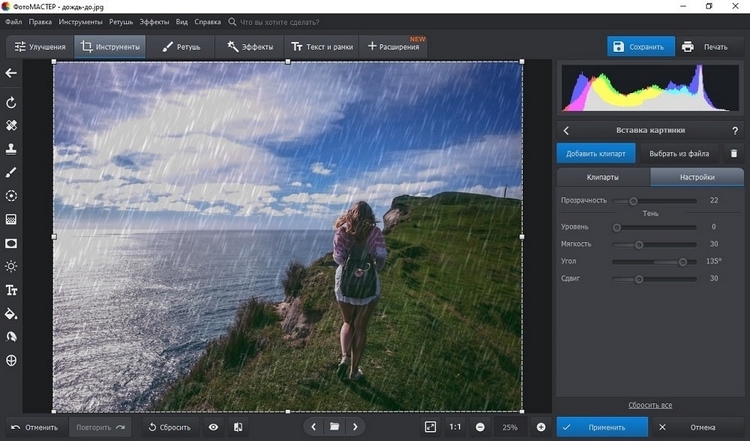Click the trash icon to delete clipart
750x441 pixels.
click(733, 153)
